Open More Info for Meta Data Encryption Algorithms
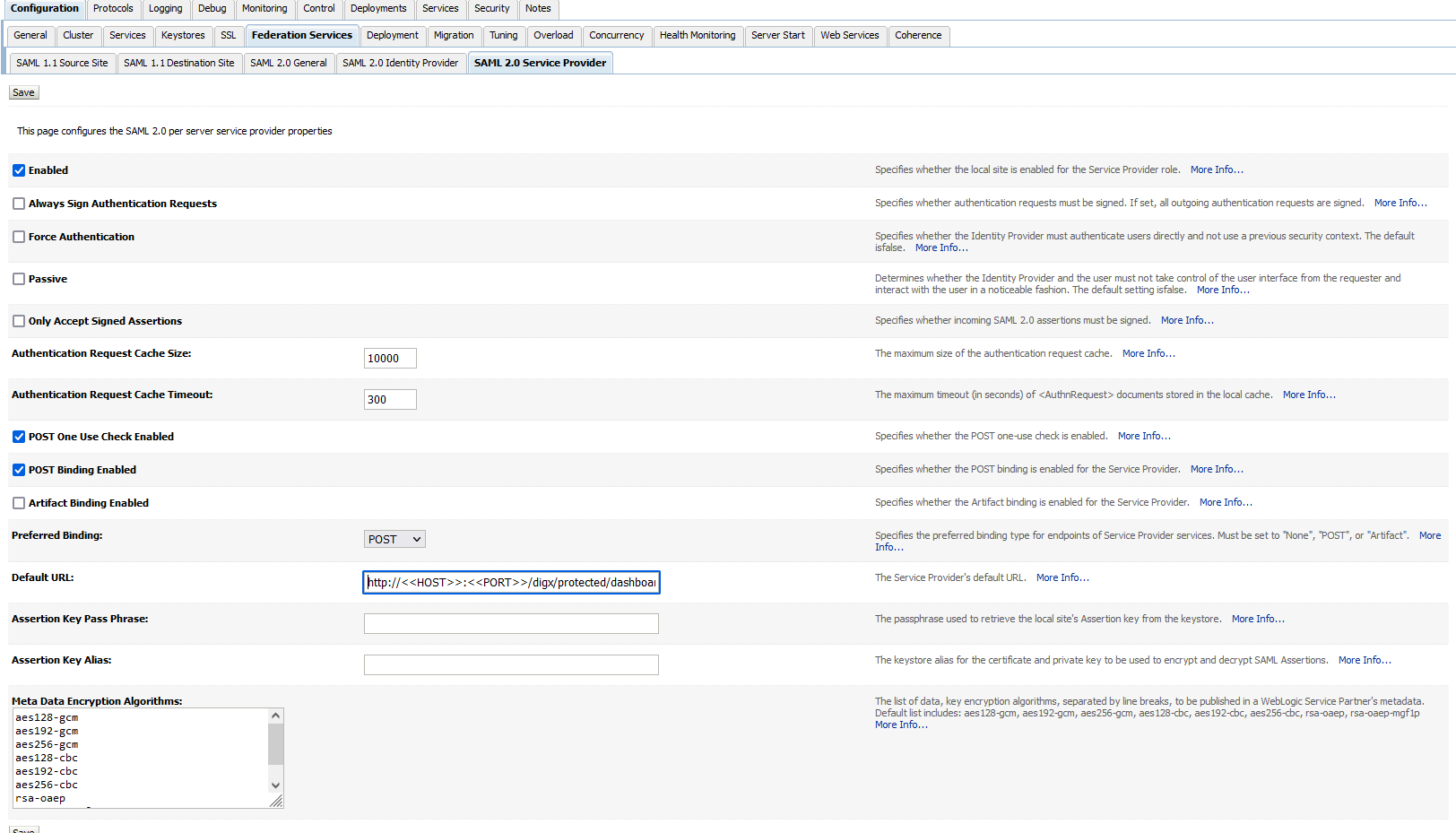 tap(901, 725)
